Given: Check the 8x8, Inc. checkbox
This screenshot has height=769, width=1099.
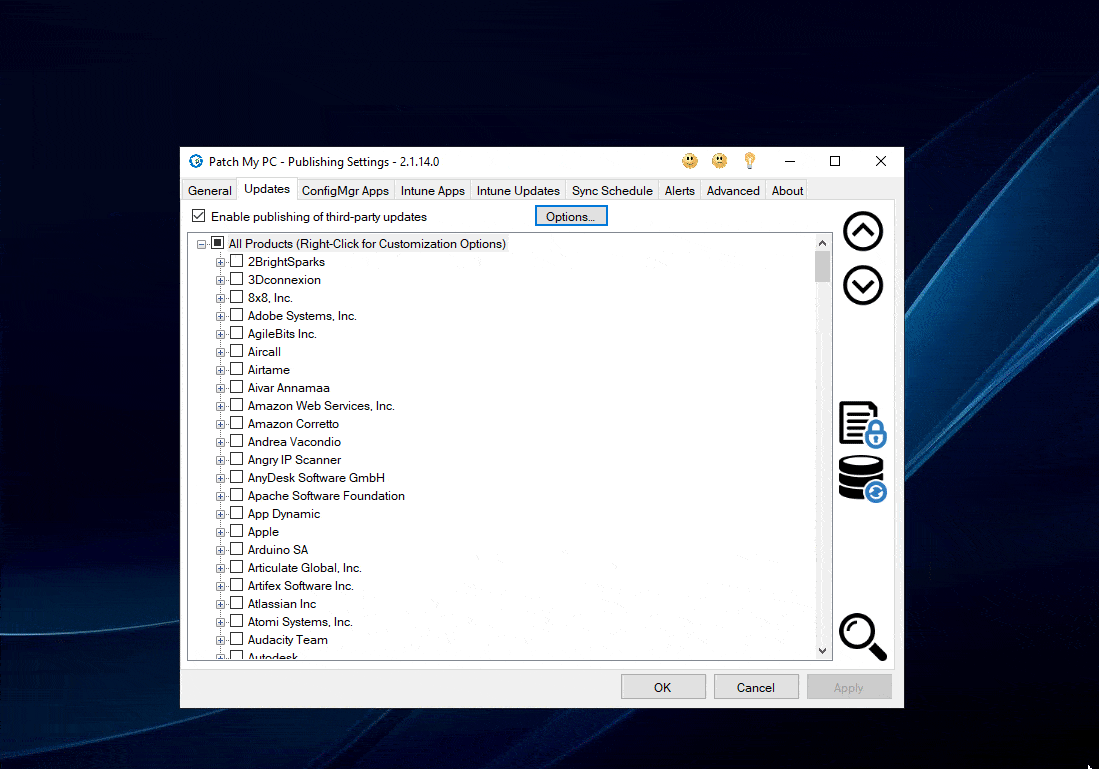Looking at the screenshot, I should [237, 297].
